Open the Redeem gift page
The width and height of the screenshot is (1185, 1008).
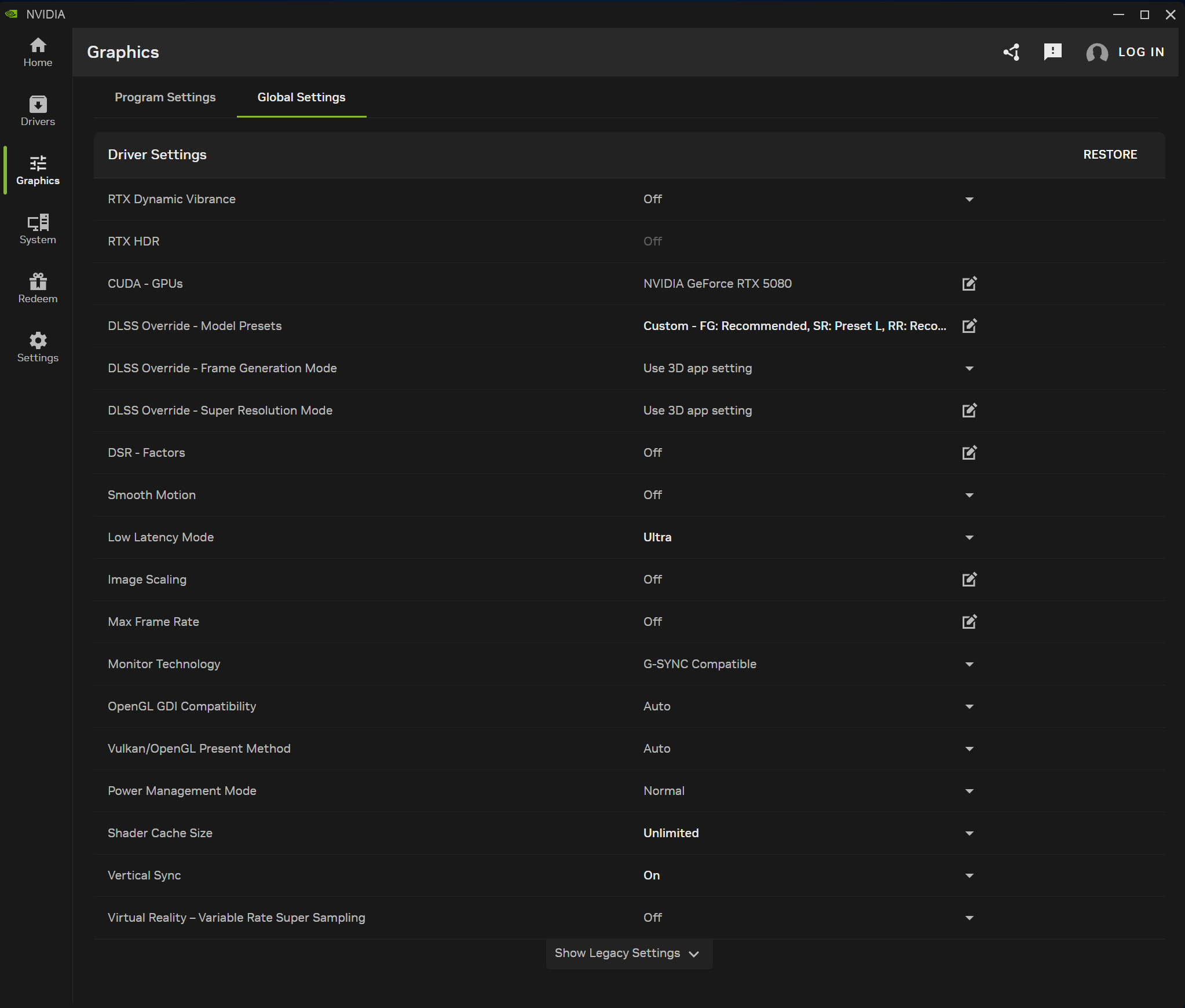click(38, 288)
